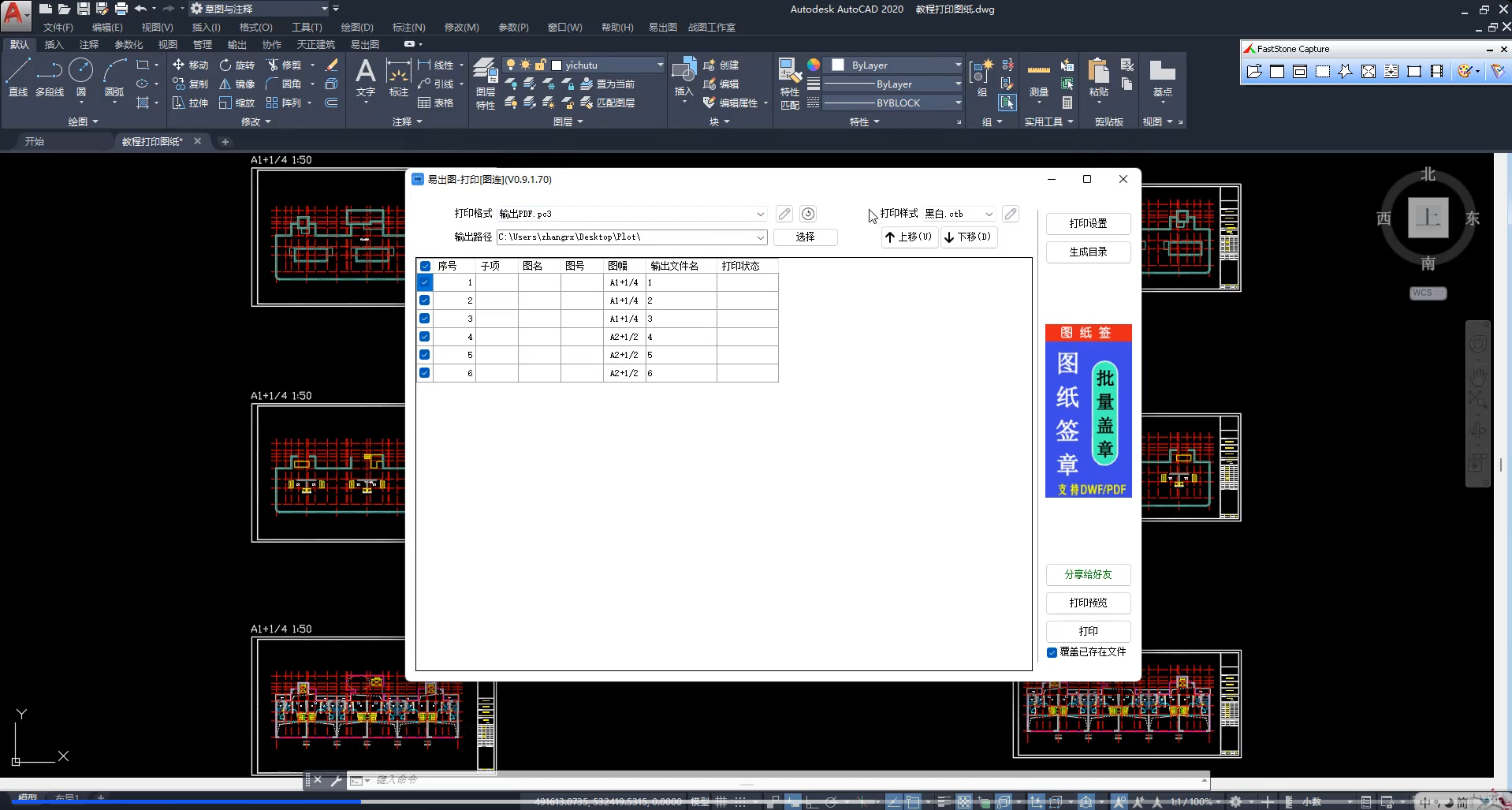This screenshot has height=810, width=1512.
Task: Click the 生成目录 button
Action: click(x=1088, y=252)
